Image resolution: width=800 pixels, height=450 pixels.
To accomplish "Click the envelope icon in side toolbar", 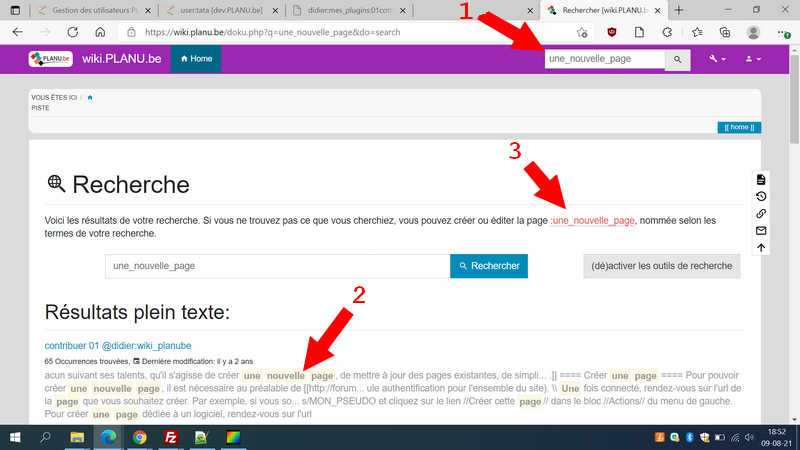I will (761, 230).
